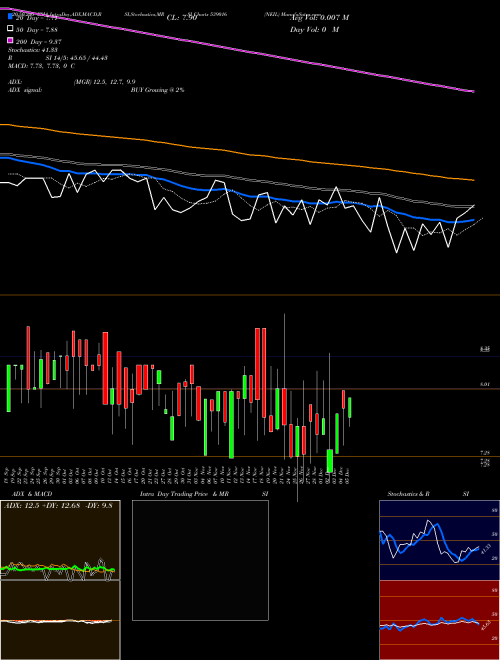The image size is (500, 660).
Task: Click the 'Stochastics: 41.33' reading
Action: pos(33,50)
